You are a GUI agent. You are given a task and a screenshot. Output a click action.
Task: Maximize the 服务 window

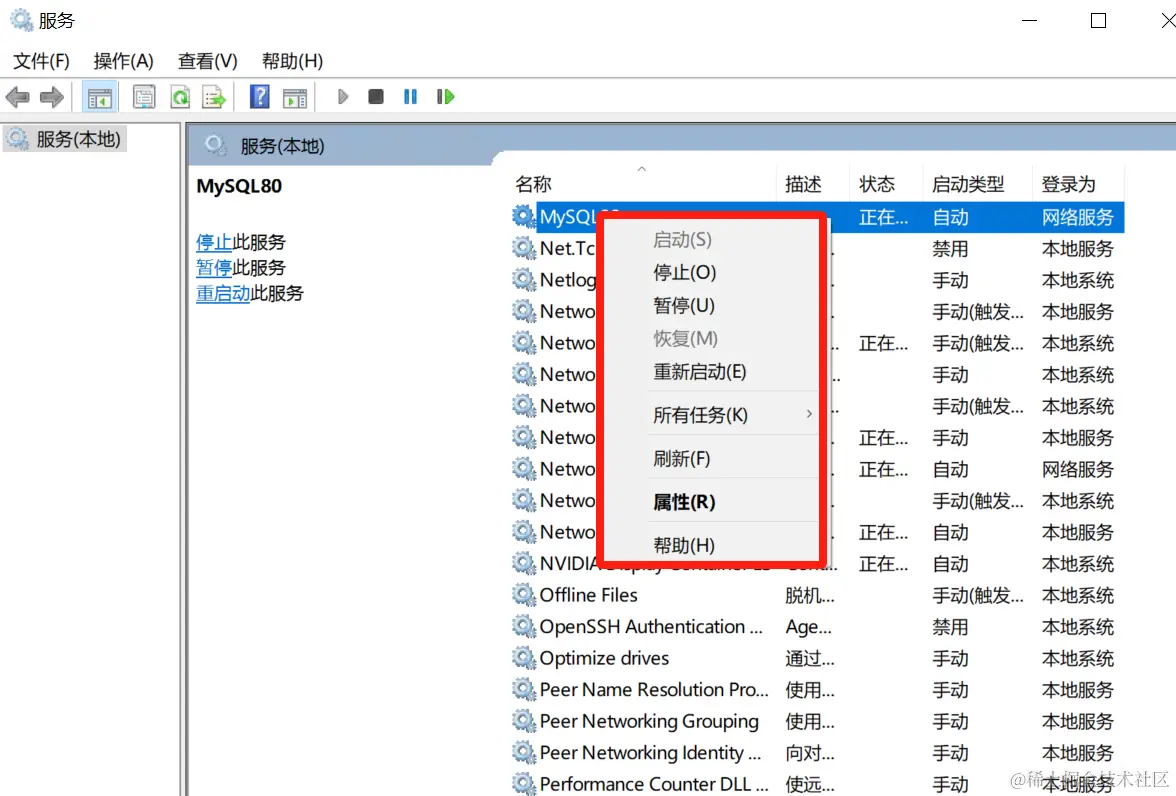pos(1098,20)
